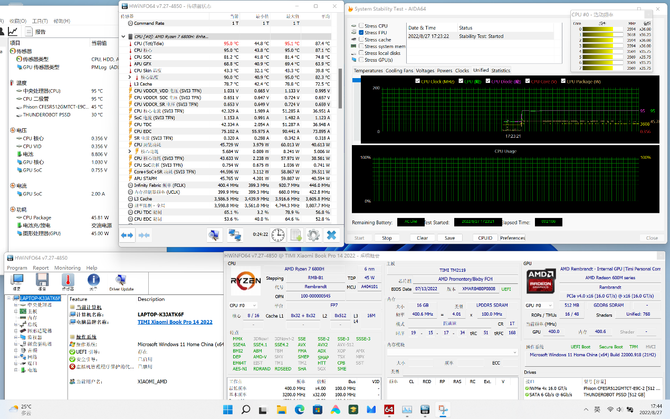
Task: Click the HWiNFO sensor list vertical scrollbar
Action: (340, 88)
